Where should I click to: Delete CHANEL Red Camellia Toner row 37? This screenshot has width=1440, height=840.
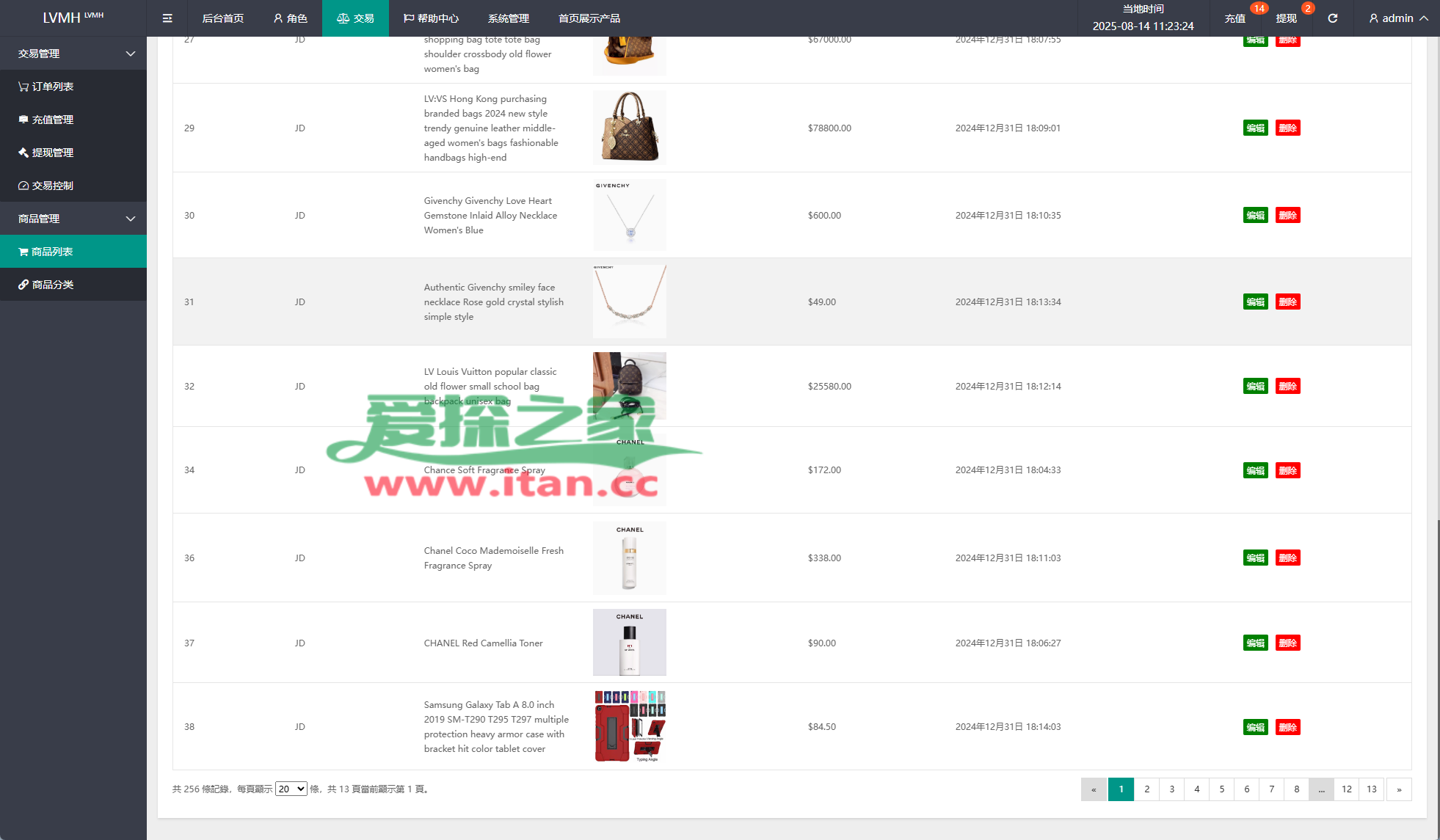(x=1288, y=643)
